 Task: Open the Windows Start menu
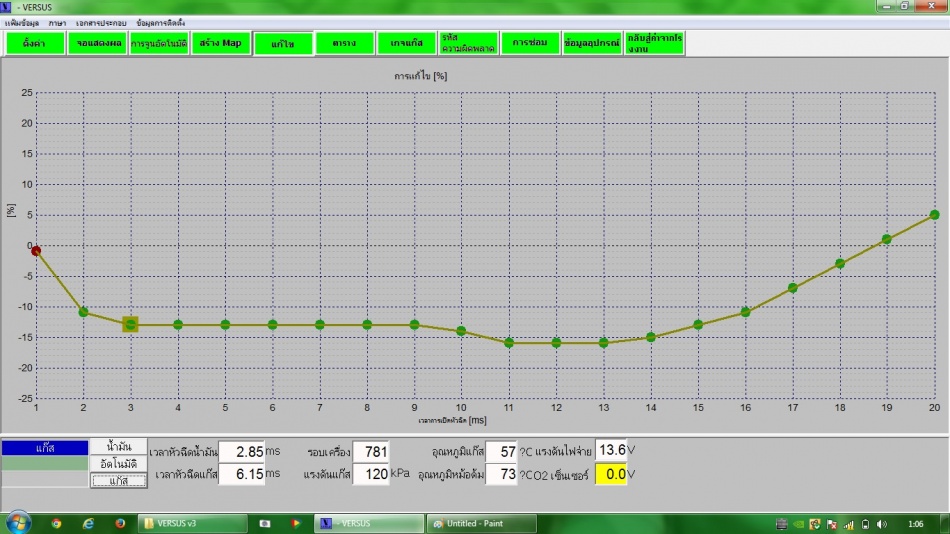click(x=18, y=523)
